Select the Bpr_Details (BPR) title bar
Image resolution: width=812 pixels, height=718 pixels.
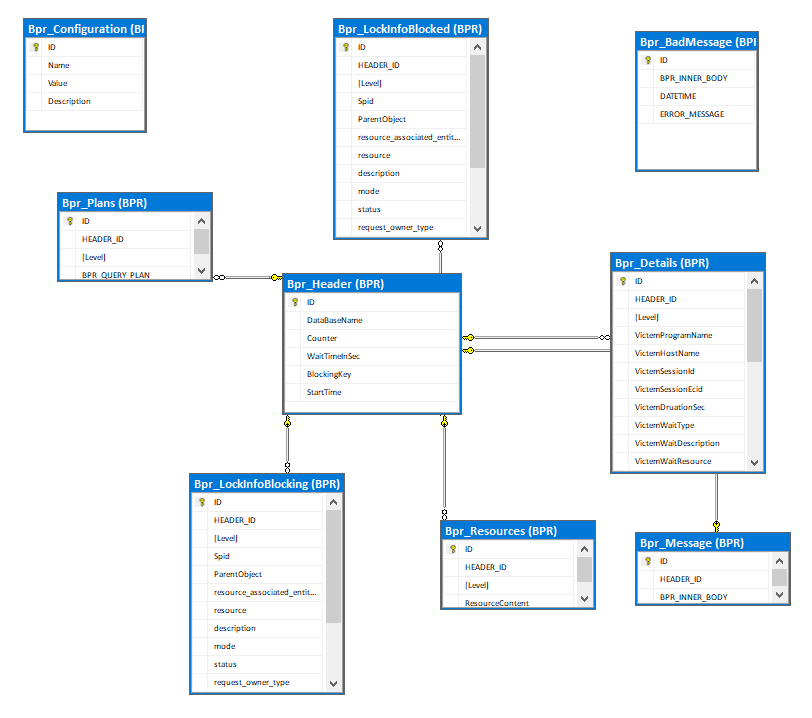pyautogui.click(x=688, y=263)
